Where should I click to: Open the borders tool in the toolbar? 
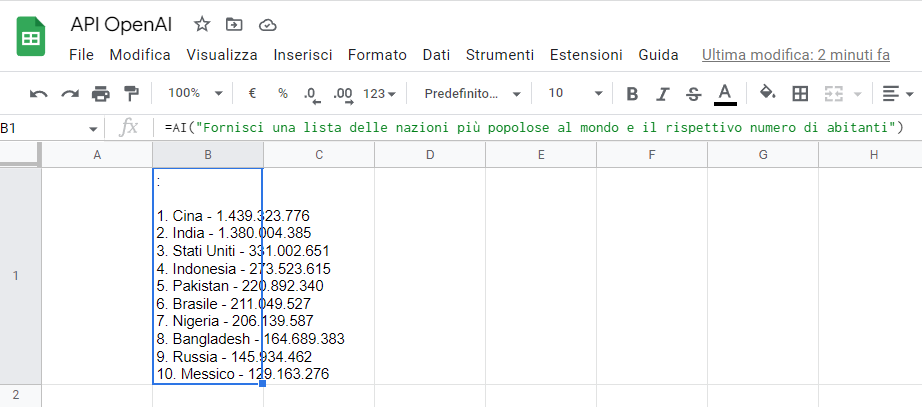800,93
